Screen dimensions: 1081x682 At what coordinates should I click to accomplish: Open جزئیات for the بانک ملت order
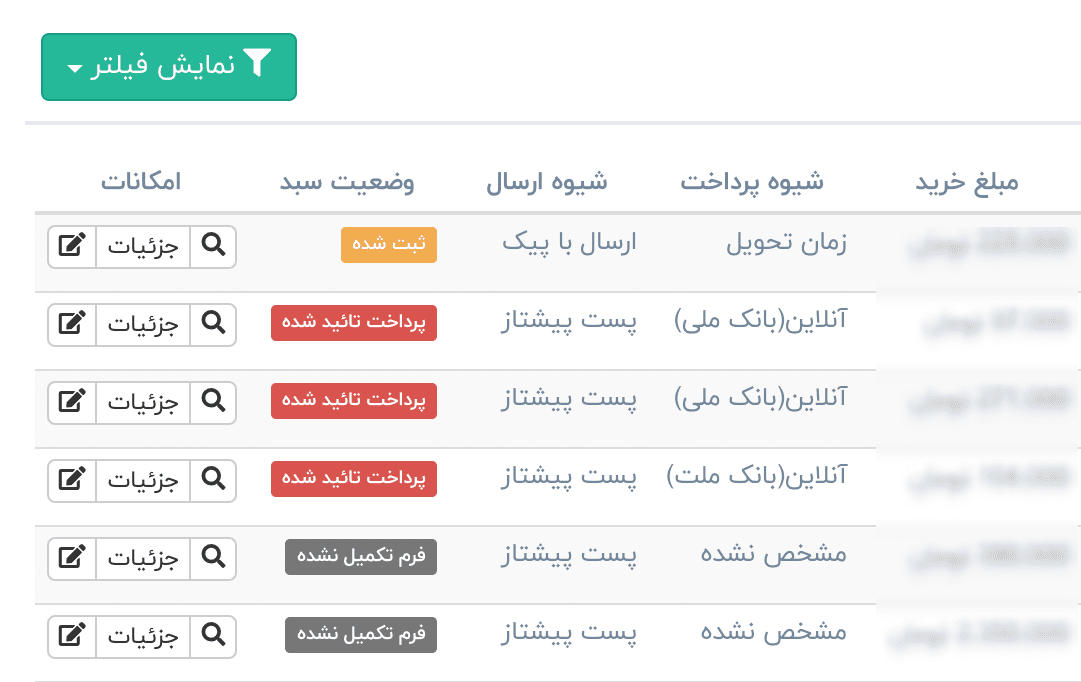point(142,481)
